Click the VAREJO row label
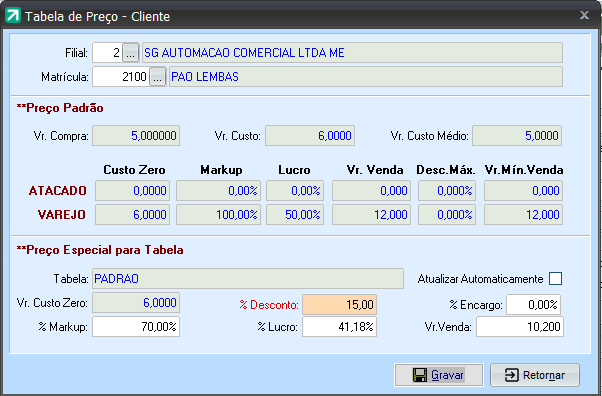This screenshot has width=602, height=396. coord(62,214)
